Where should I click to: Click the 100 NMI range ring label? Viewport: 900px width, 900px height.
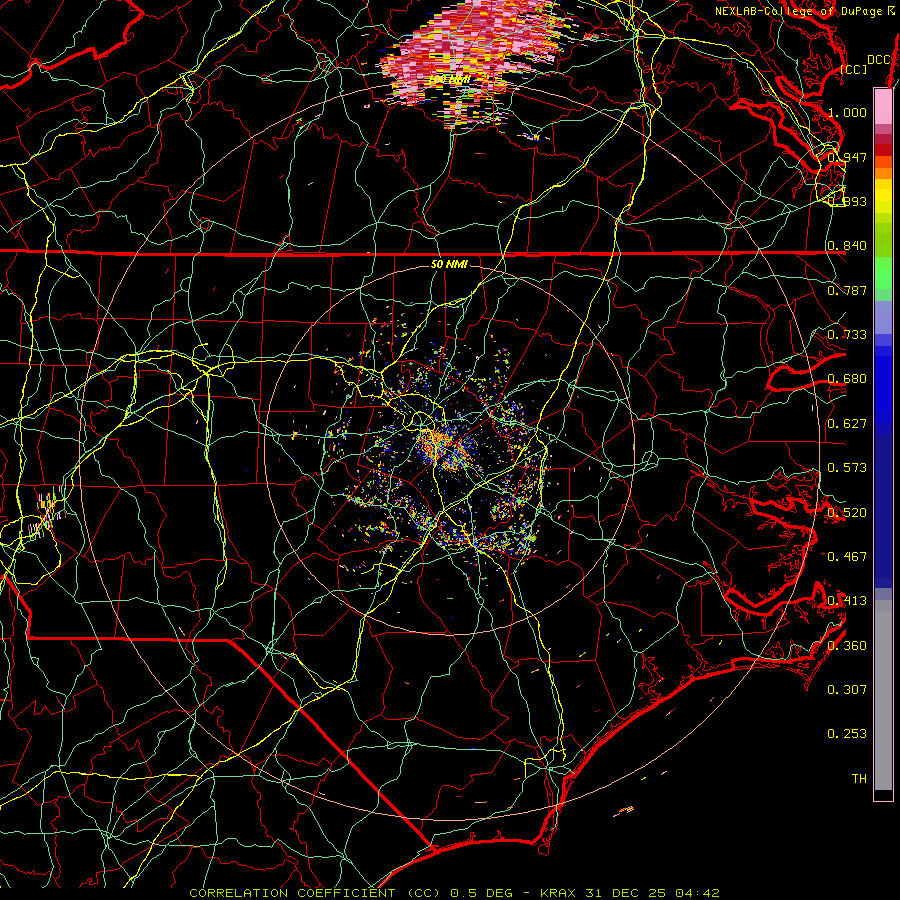[449, 79]
